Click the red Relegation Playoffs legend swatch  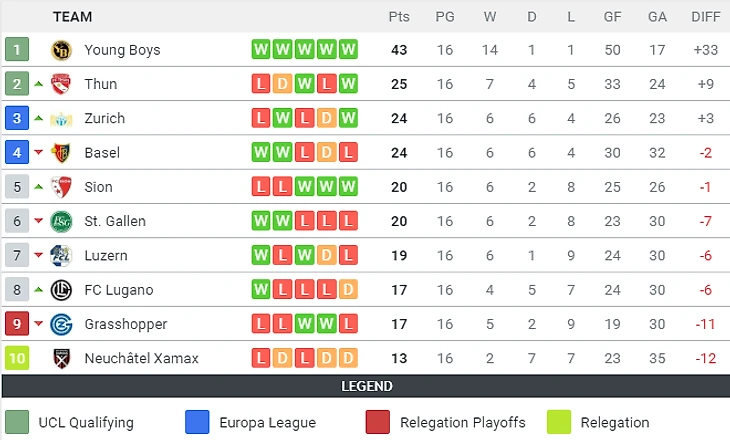point(378,422)
